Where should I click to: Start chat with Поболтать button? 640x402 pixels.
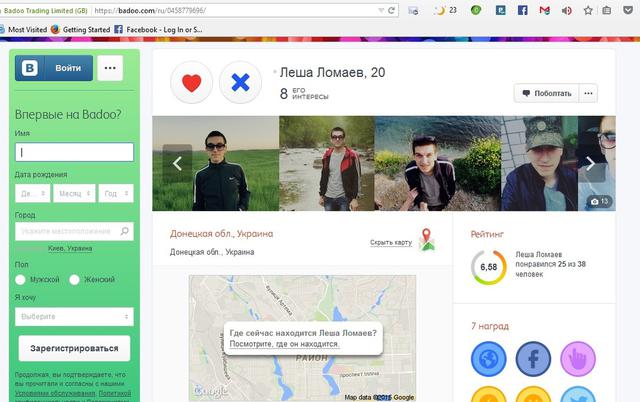[x=547, y=93]
